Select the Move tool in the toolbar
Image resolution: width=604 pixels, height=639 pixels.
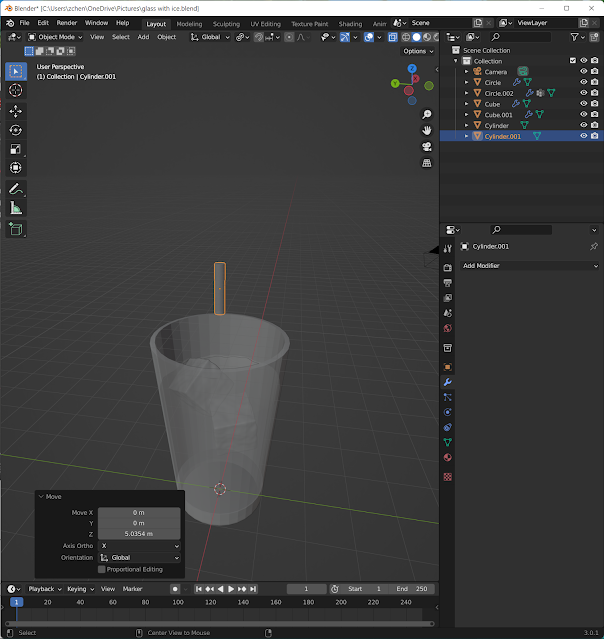click(16, 111)
